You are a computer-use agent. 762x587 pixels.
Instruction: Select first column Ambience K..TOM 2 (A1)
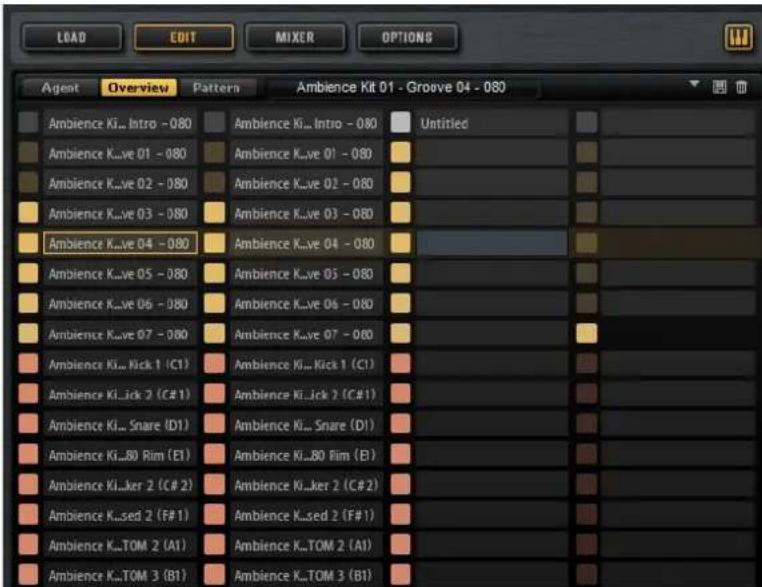[x=120, y=545]
